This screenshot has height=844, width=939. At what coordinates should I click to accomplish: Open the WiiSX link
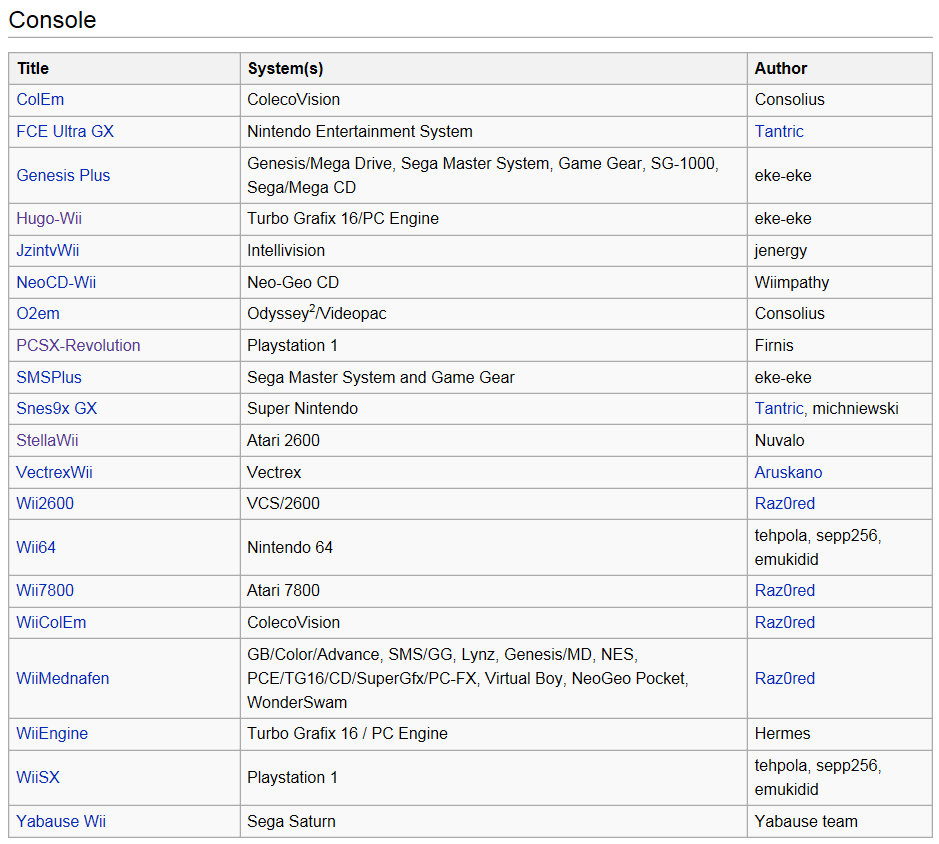pos(38,777)
